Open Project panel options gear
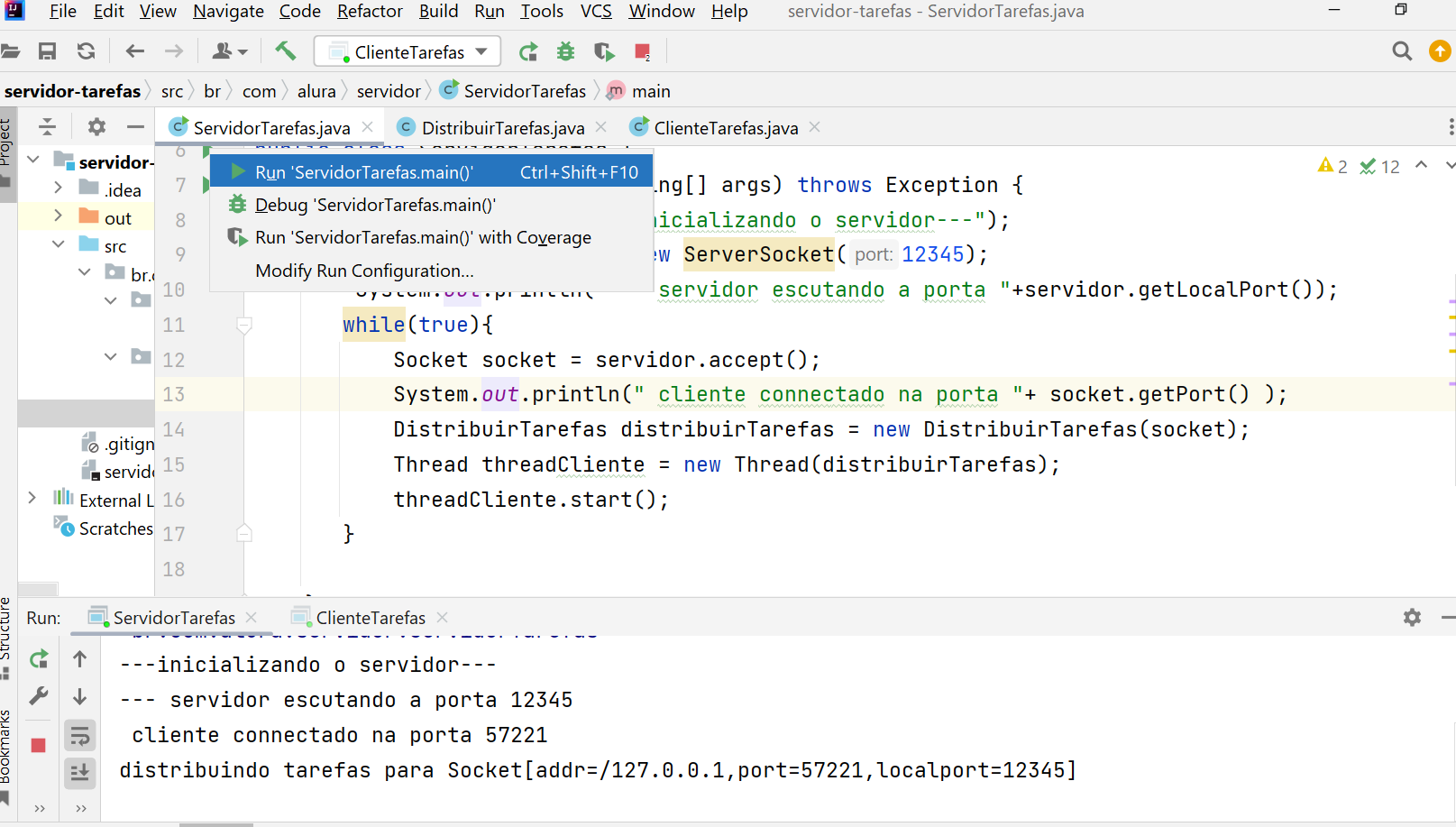 pos(96,127)
